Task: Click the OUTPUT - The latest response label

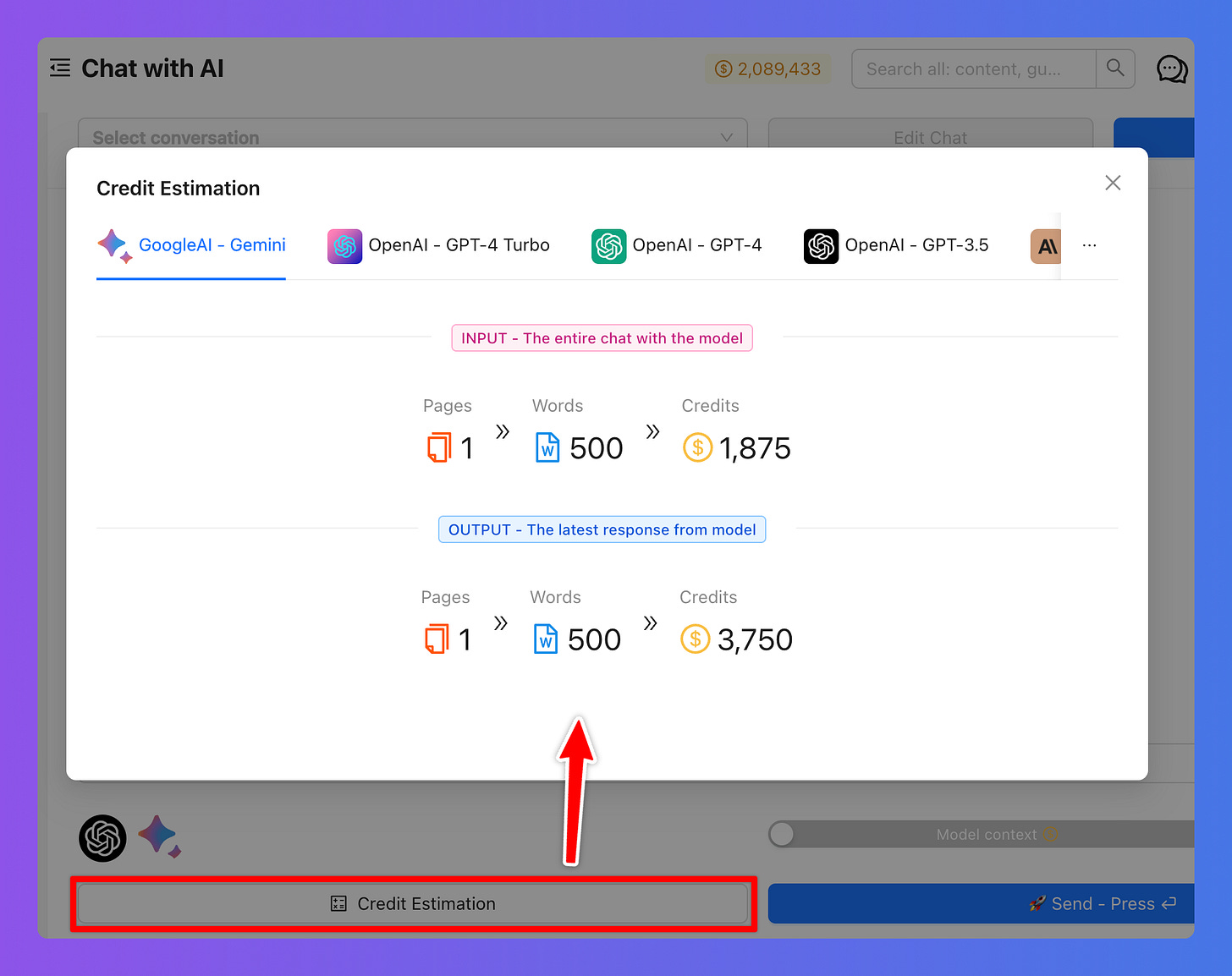Action: (x=602, y=529)
